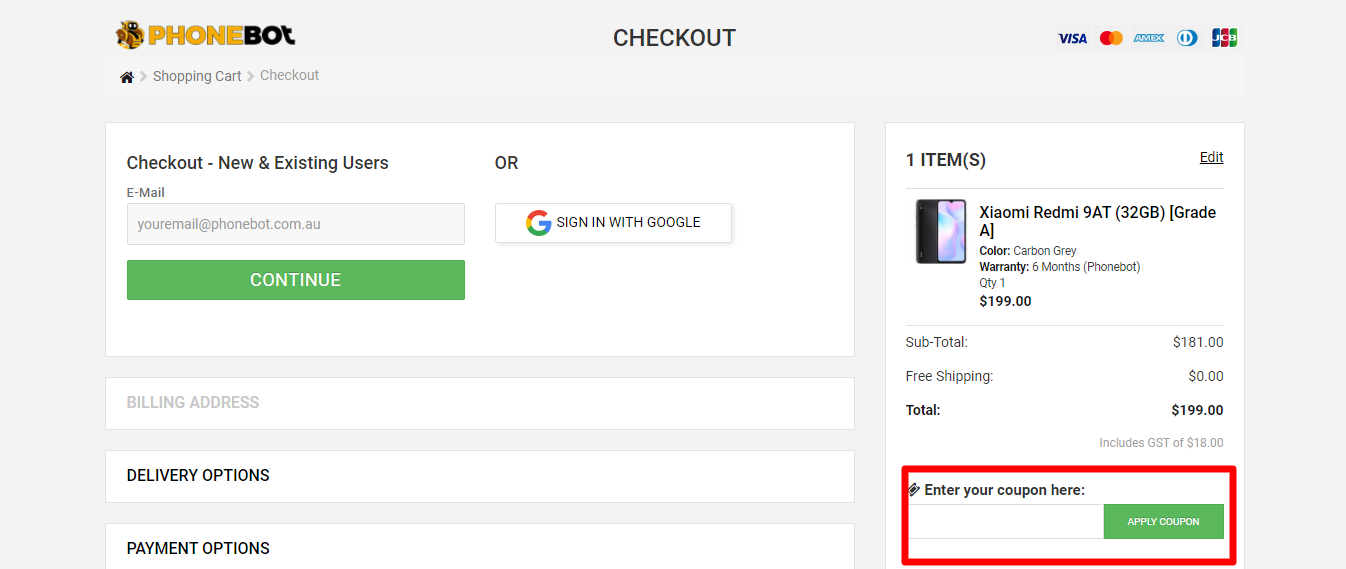Open Xiaomi Redmi 9AT product thumbnail
The image size is (1346, 569).
coord(941,231)
